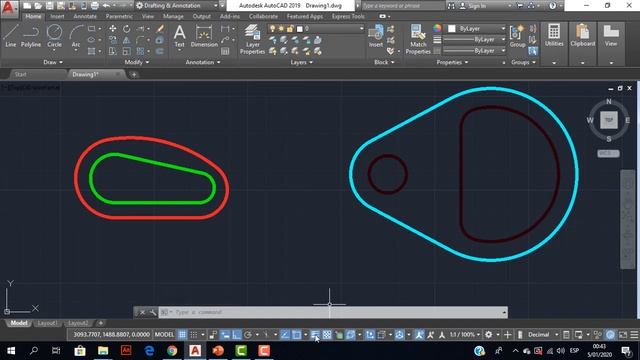The width and height of the screenshot is (640, 360).
Task: Add a new layout tab
Action: pyautogui.click(x=100, y=323)
